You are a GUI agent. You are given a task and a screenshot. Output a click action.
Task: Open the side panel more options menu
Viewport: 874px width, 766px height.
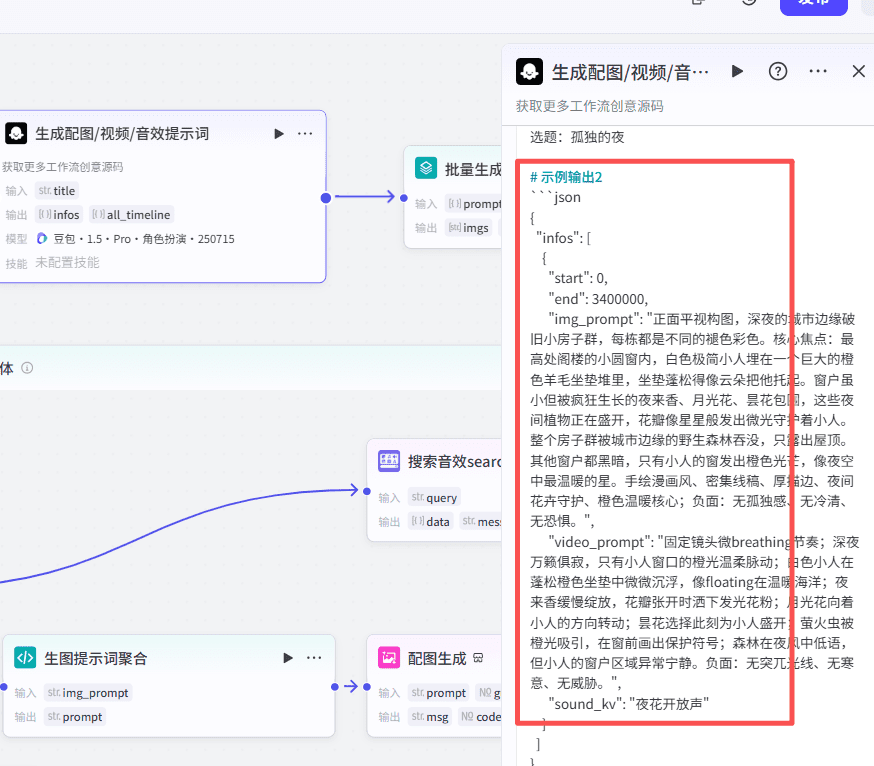coord(818,71)
